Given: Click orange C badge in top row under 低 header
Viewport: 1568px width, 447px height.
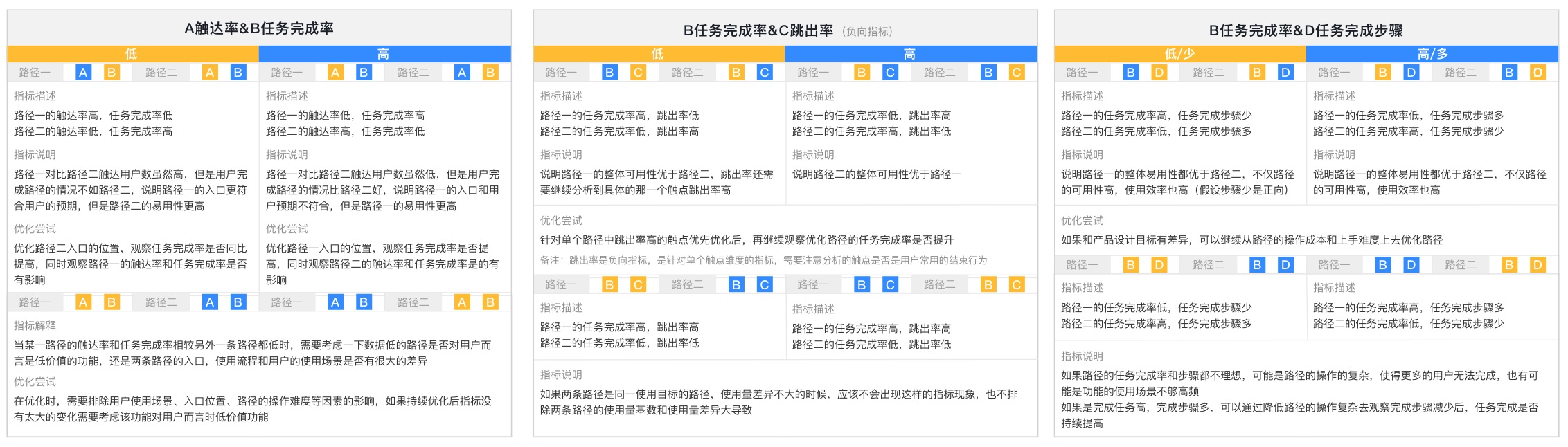Looking at the screenshot, I should (638, 73).
